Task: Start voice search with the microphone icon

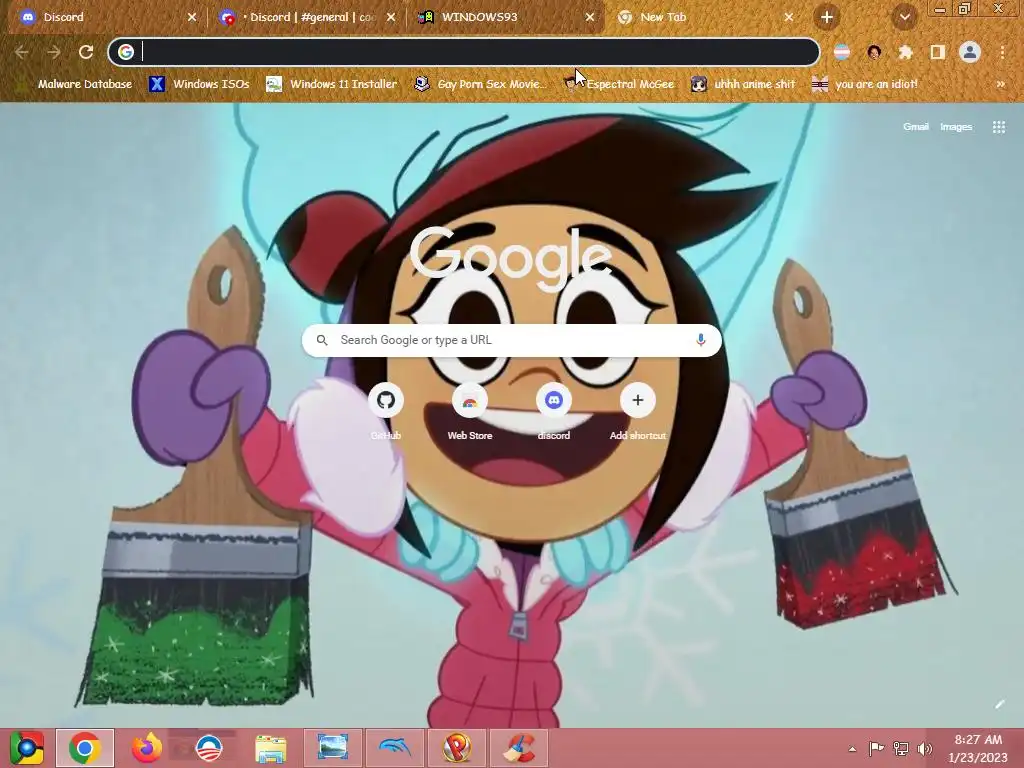Action: coord(701,340)
